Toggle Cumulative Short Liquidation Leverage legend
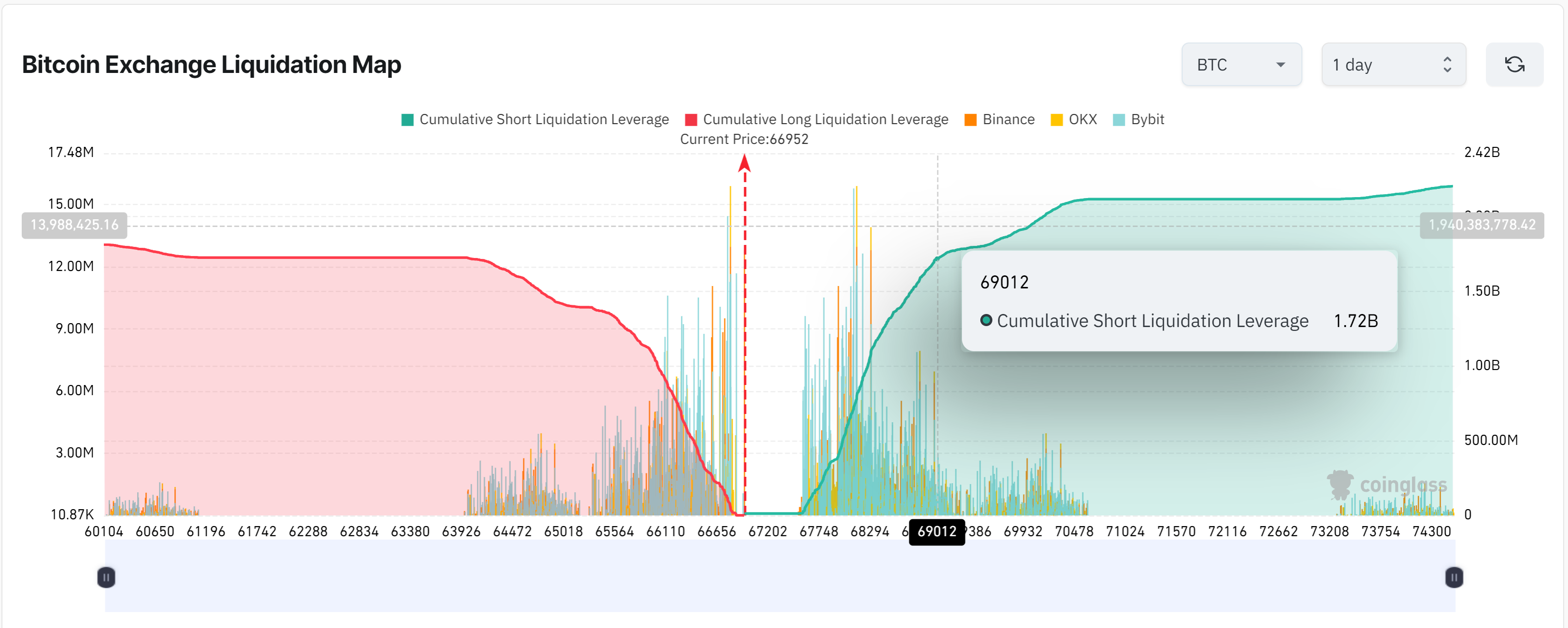 point(544,119)
